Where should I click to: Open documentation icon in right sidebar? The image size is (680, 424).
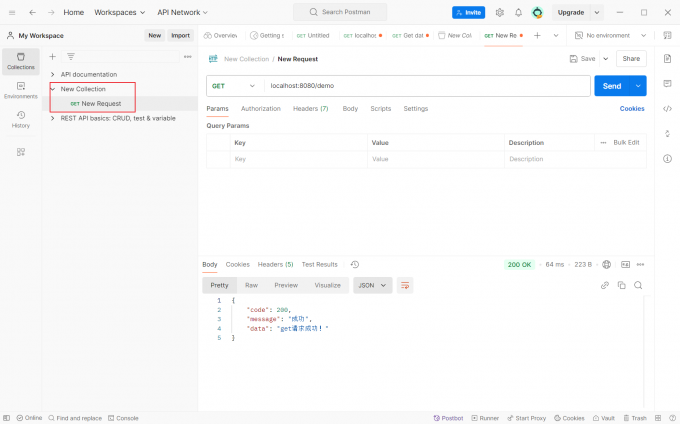pyautogui.click(x=667, y=59)
